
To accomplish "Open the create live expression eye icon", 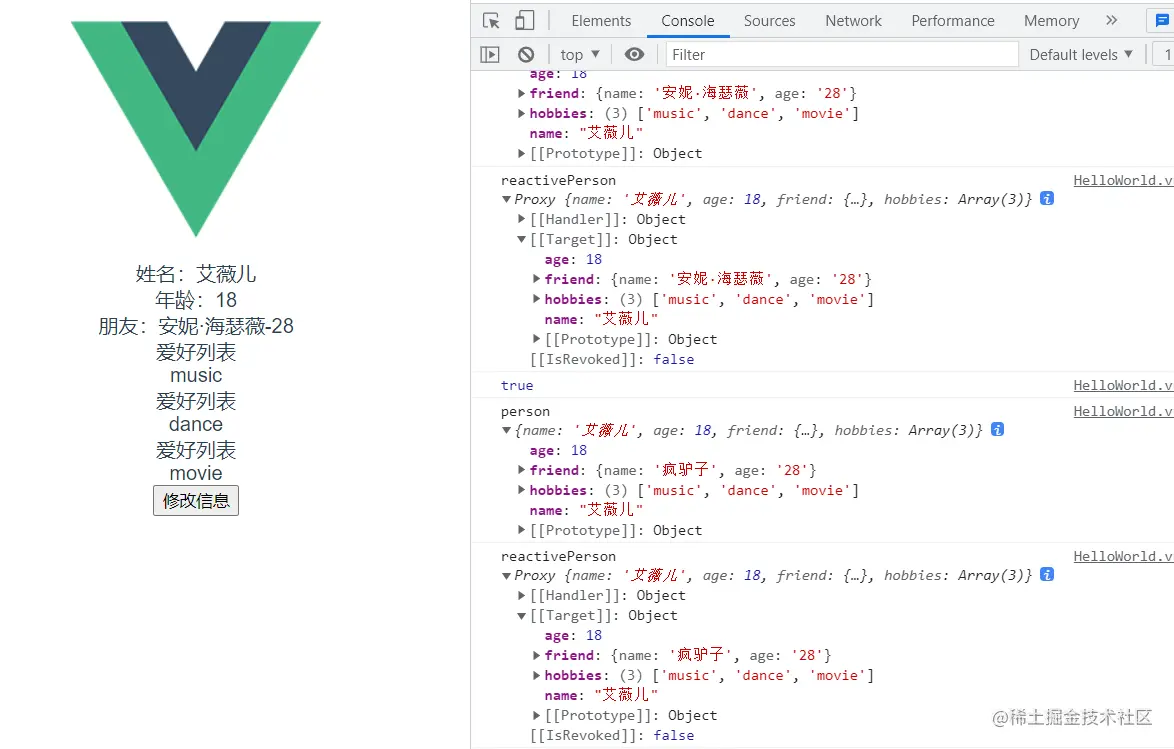I will (634, 54).
